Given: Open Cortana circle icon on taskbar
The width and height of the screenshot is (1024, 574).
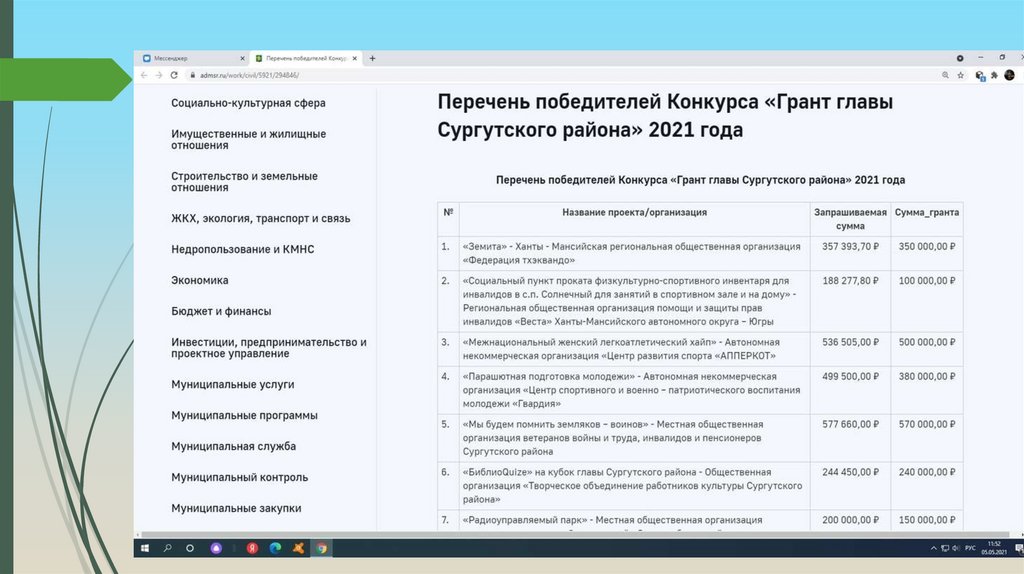Looking at the screenshot, I should (190, 548).
